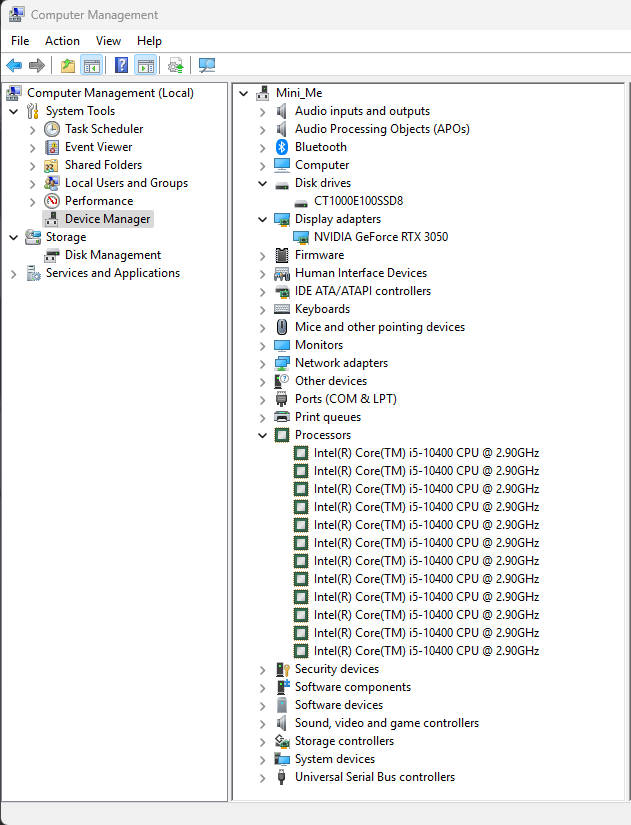
Task: Click Scan for hardware changes monitor icon
Action: pyautogui.click(x=207, y=66)
